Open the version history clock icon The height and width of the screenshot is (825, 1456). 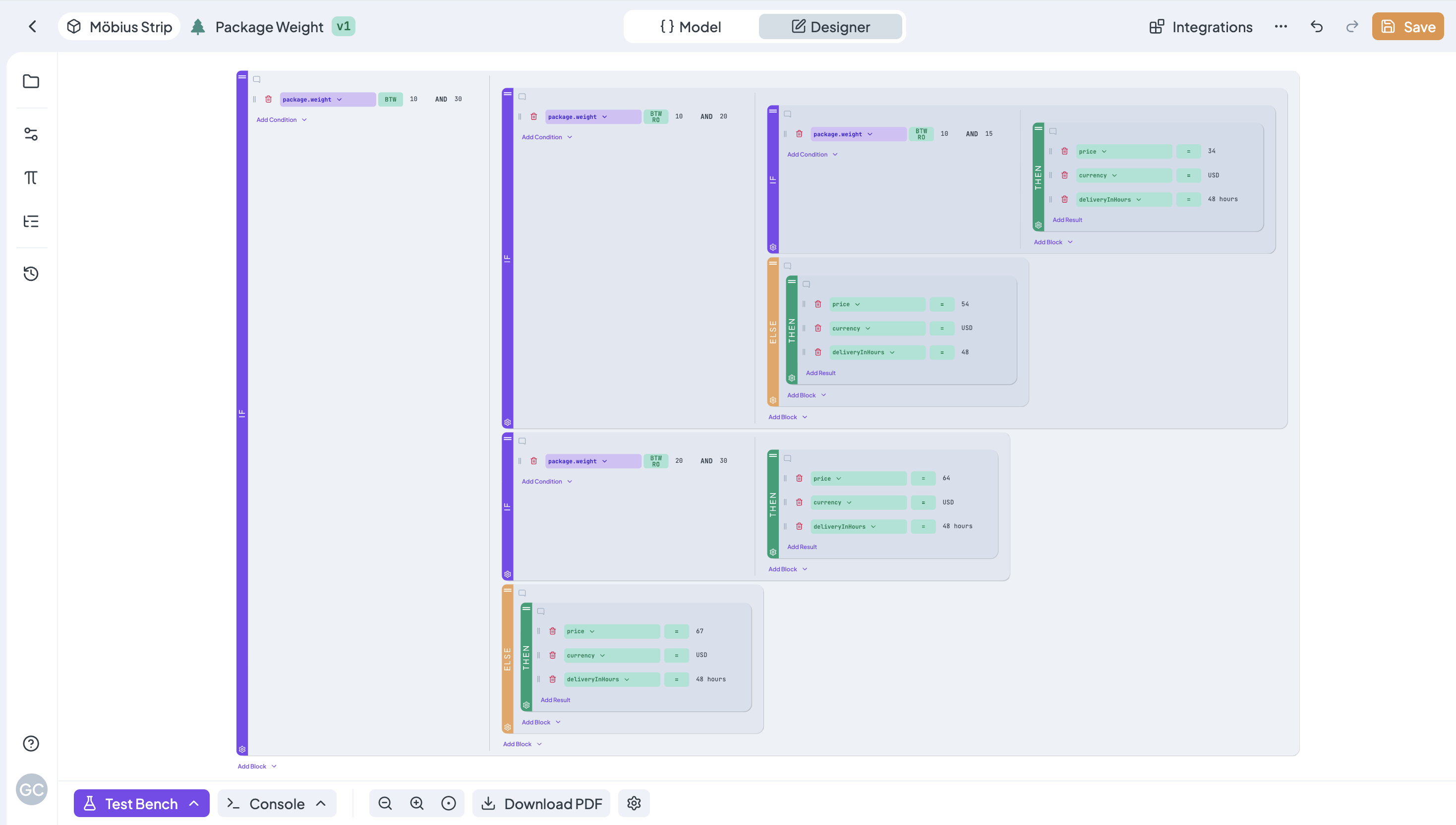pos(31,274)
